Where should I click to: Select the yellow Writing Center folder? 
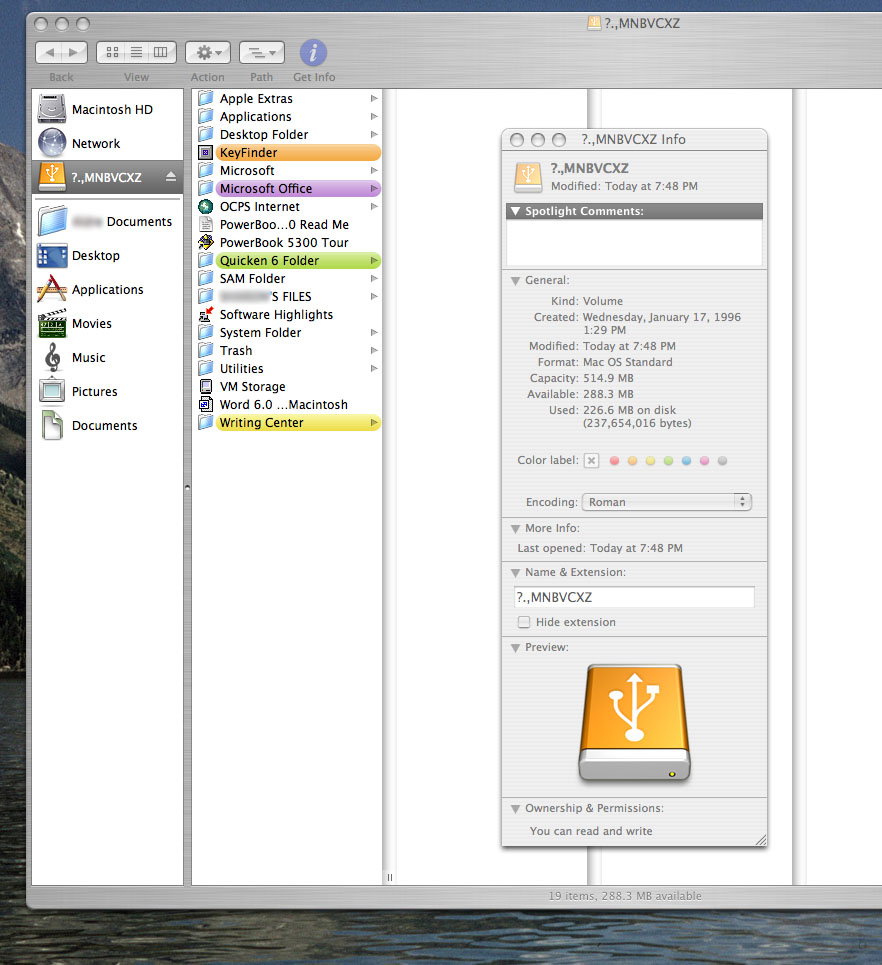[289, 422]
